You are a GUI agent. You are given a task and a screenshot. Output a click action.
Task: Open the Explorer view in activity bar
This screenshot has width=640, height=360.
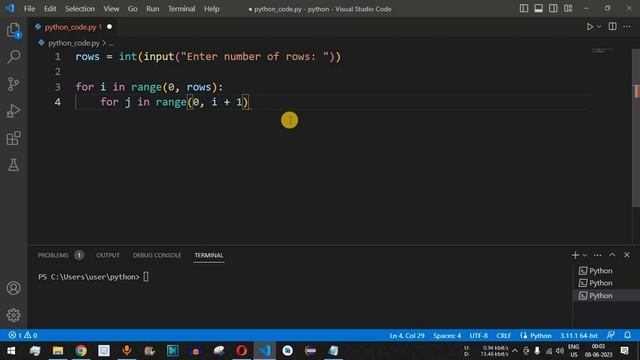13,31
